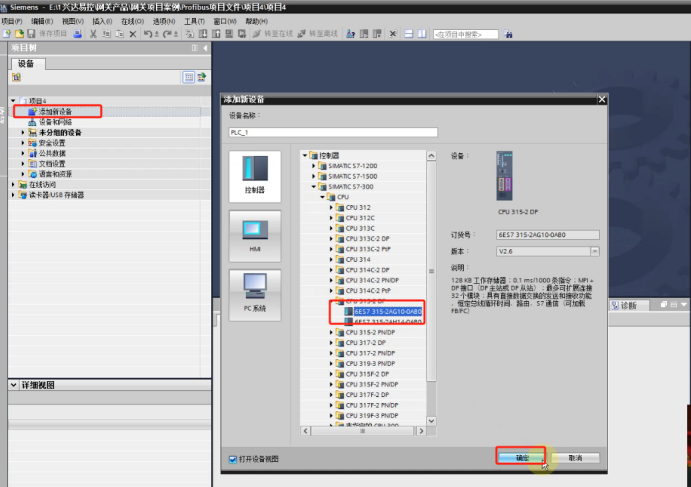Expand the 语言和资源 node
The height and width of the screenshot is (487, 691).
[23, 174]
